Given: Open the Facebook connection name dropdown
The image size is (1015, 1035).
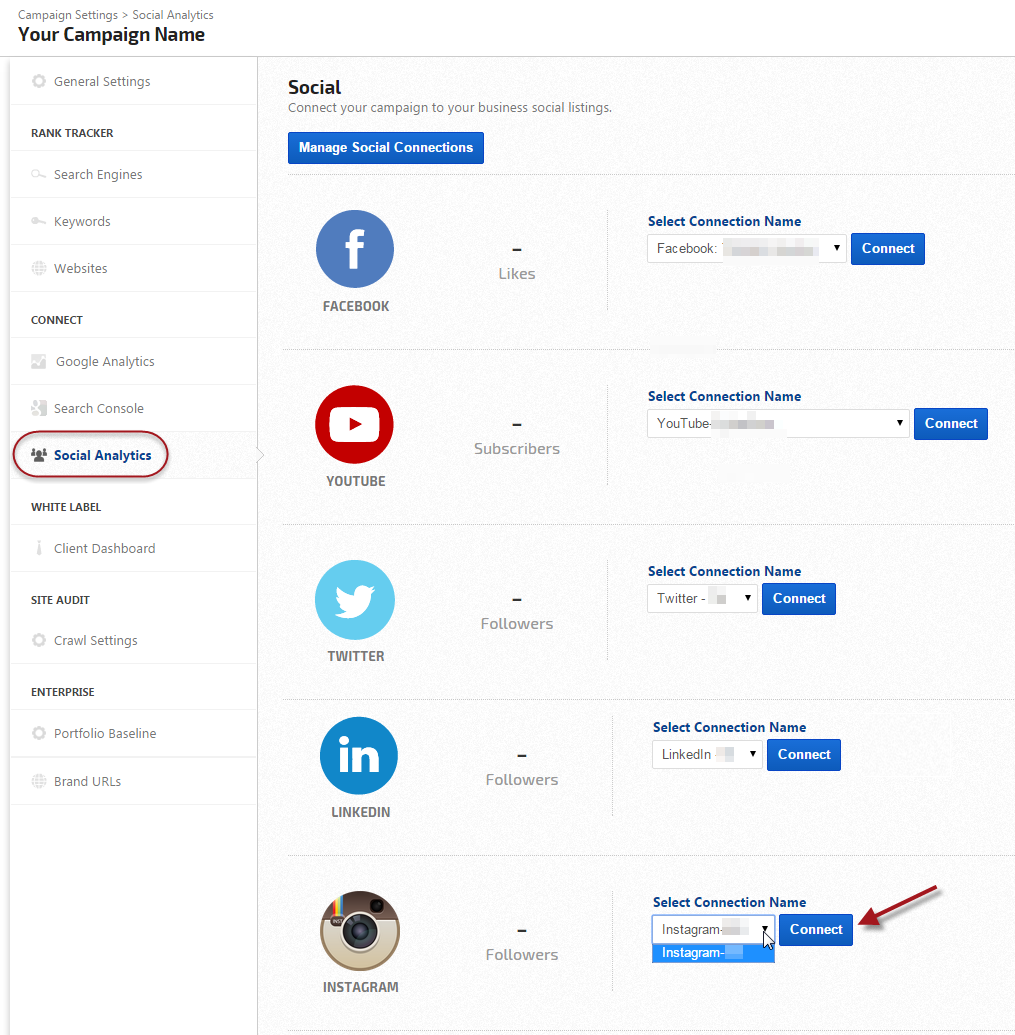Looking at the screenshot, I should tap(746, 249).
